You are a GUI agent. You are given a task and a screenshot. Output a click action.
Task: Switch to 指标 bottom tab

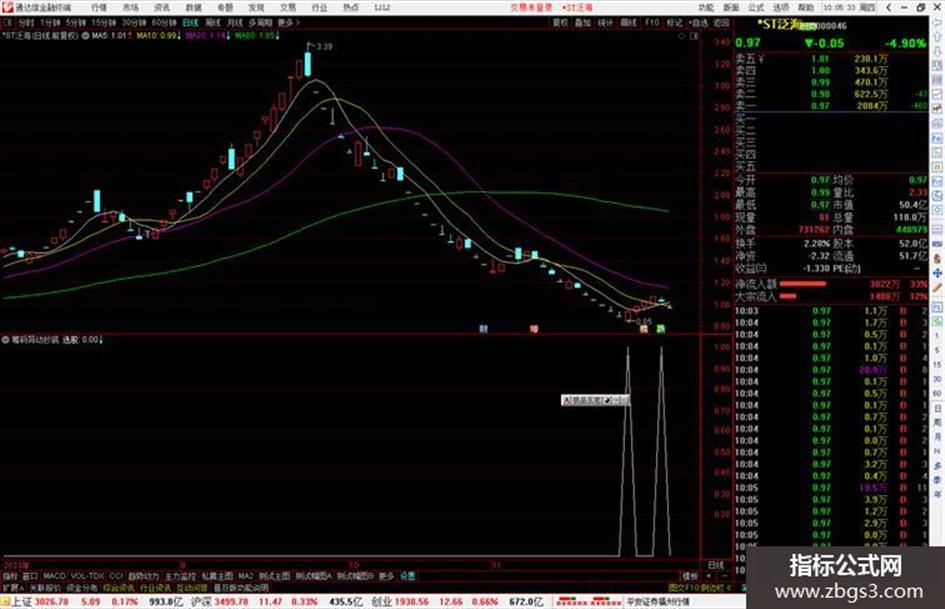10,576
